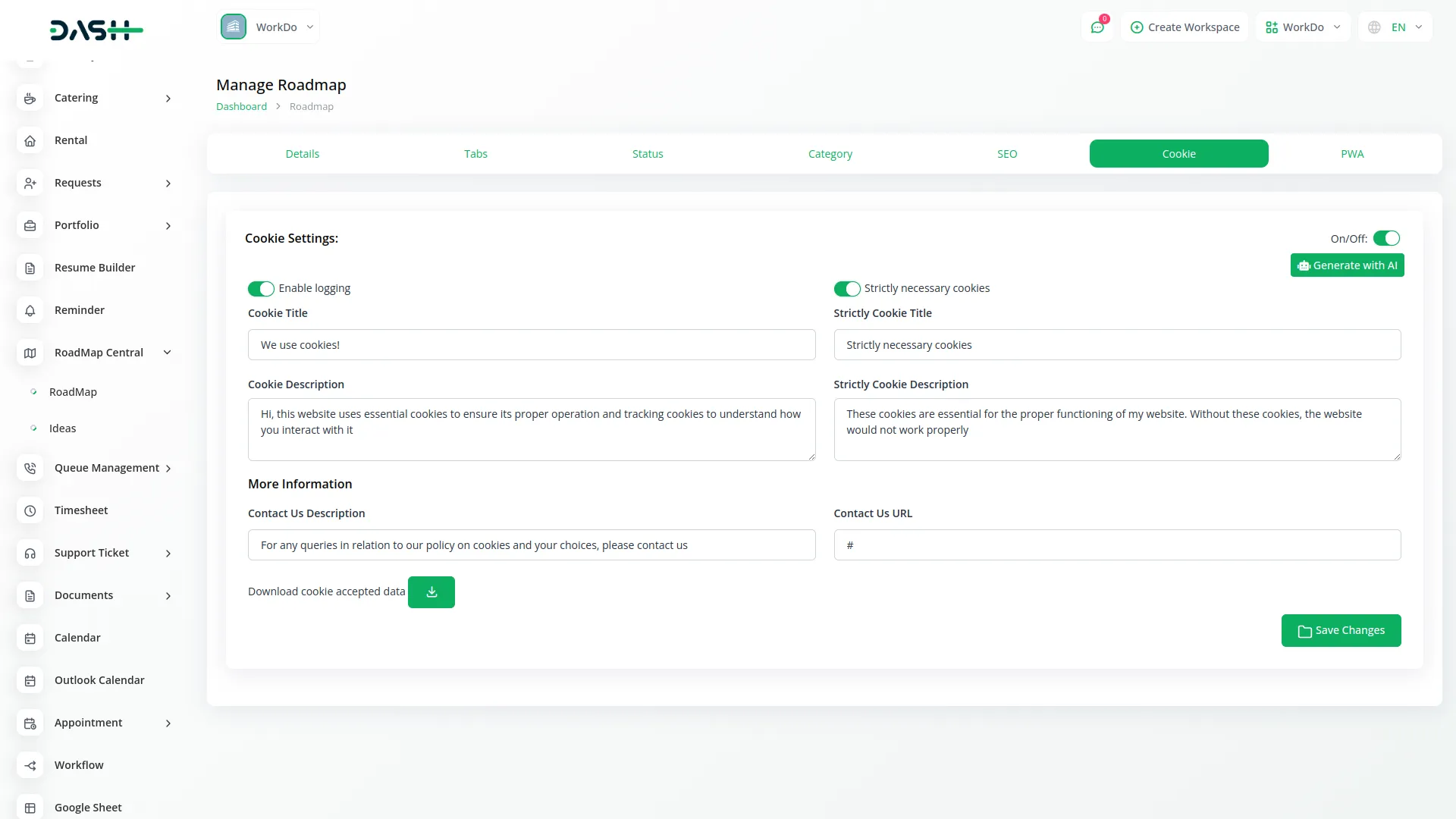This screenshot has width=1456, height=819.
Task: Disable the Enable logging toggle
Action: tap(261, 289)
